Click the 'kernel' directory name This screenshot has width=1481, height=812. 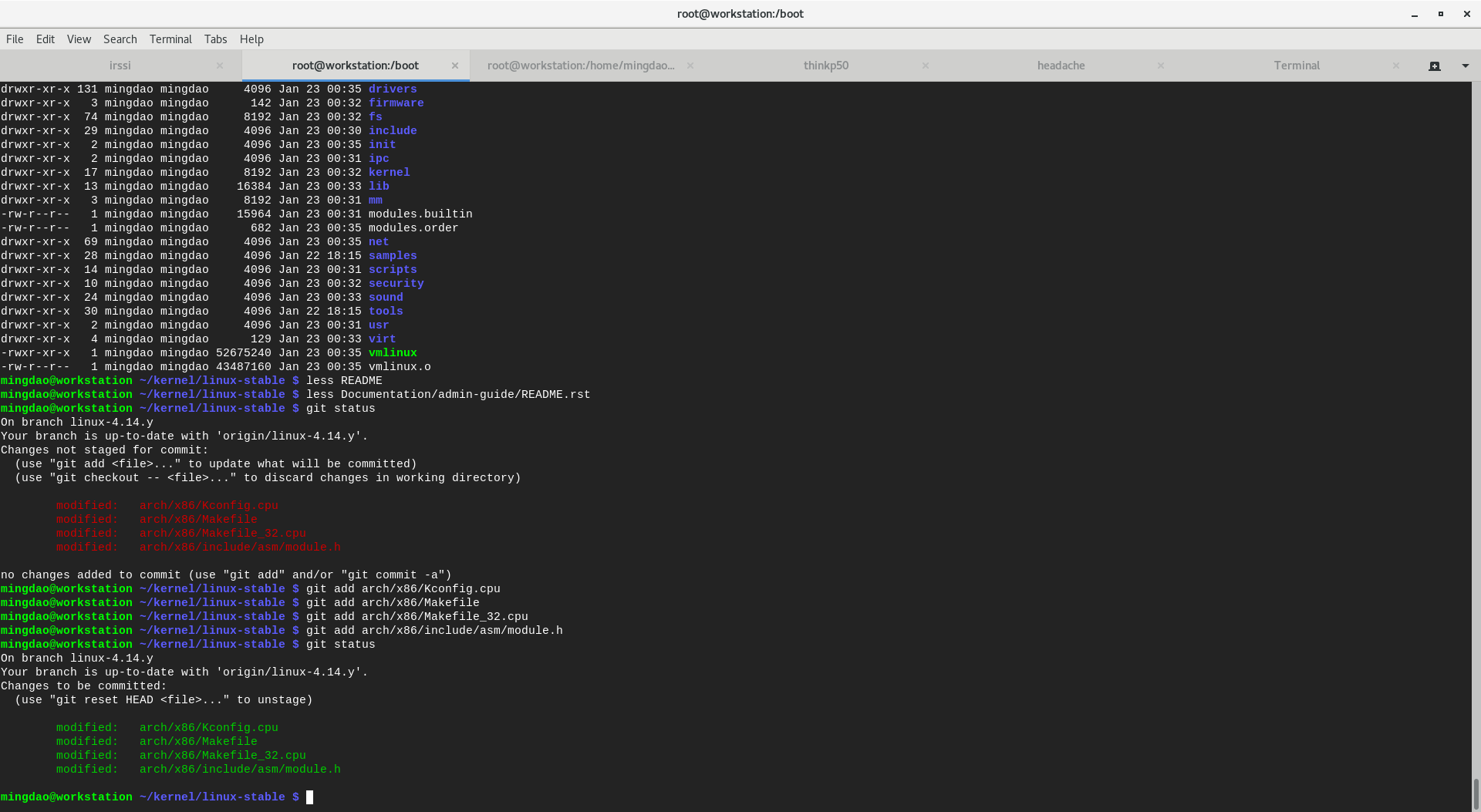click(390, 173)
